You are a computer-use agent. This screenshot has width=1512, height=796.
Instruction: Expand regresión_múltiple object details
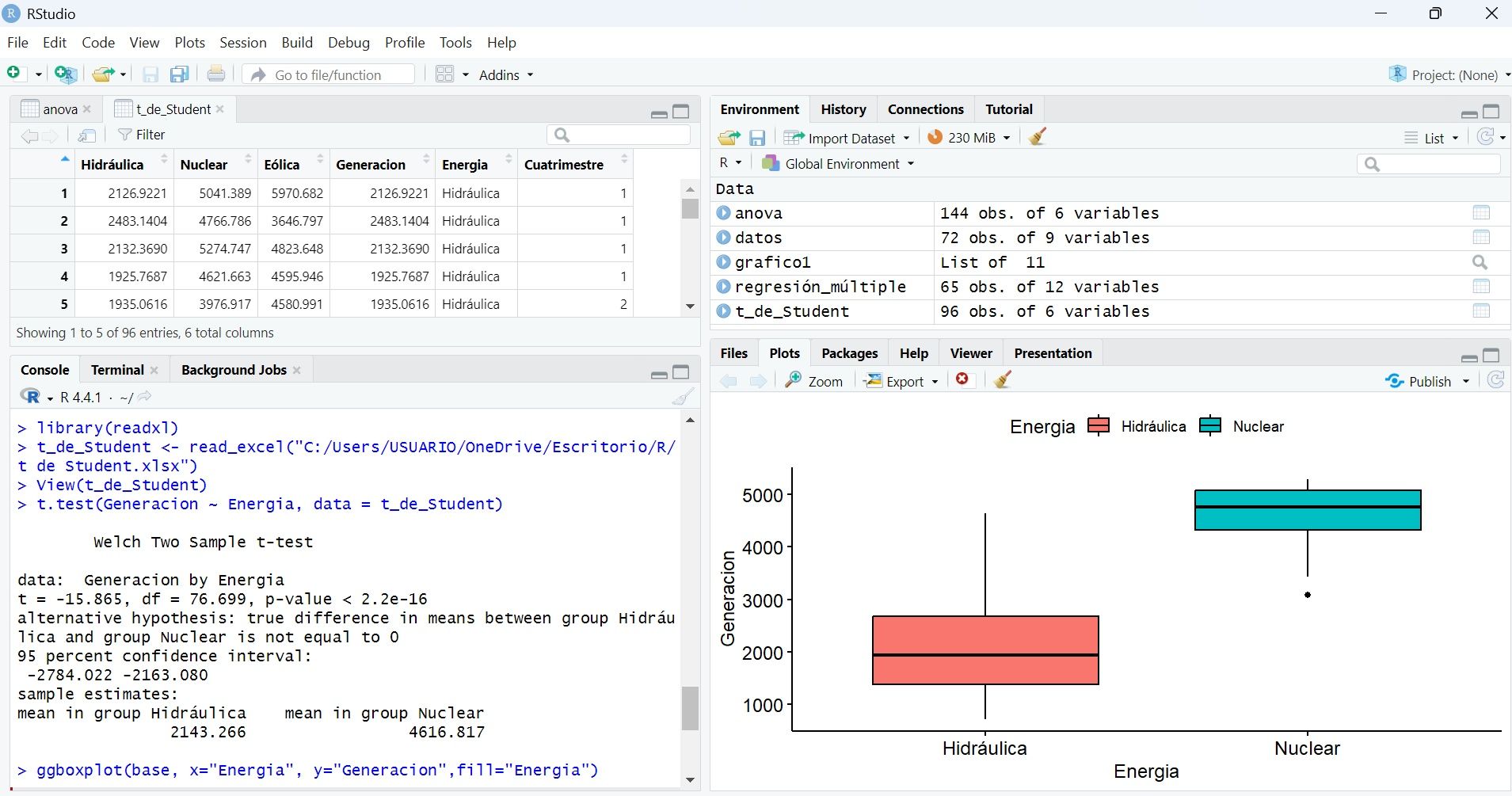723,287
